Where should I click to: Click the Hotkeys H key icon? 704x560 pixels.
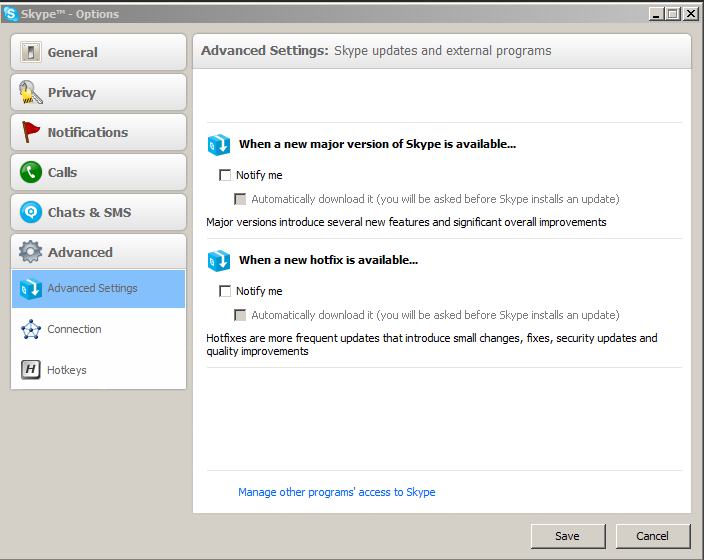tap(31, 370)
